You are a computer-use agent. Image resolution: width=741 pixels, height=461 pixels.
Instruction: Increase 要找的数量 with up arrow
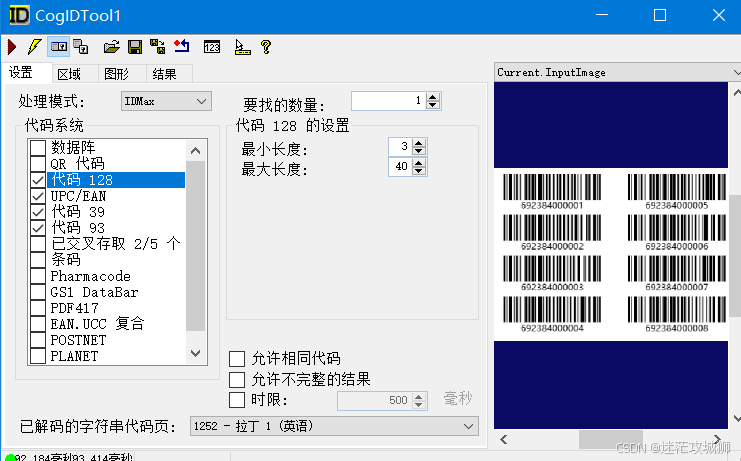(x=433, y=97)
